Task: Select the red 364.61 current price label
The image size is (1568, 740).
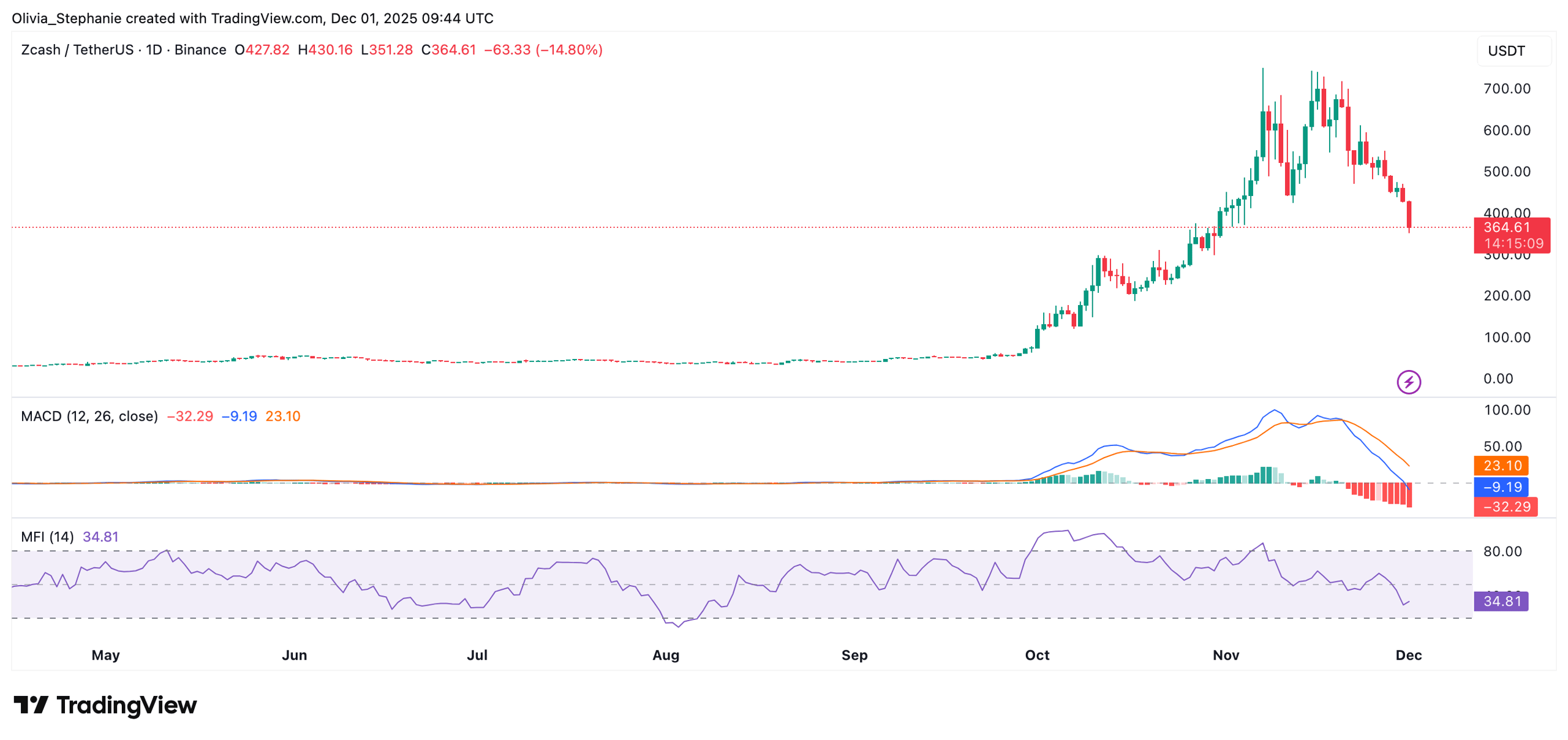Action: pyautogui.click(x=1507, y=227)
